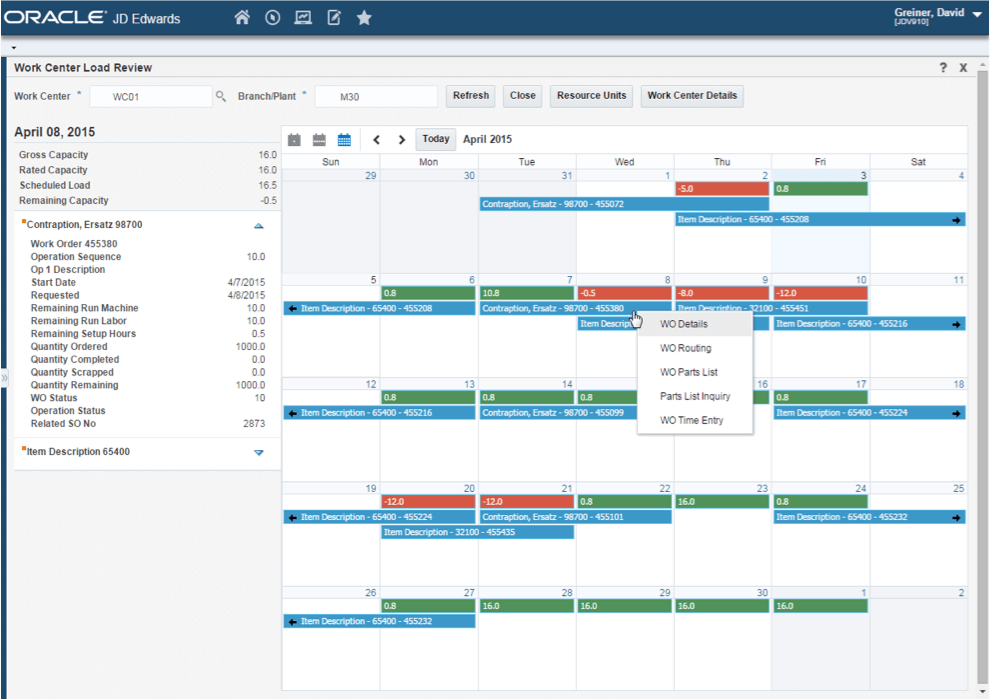990x699 pixels.
Task: Open the help question mark icon
Action: pos(943,68)
